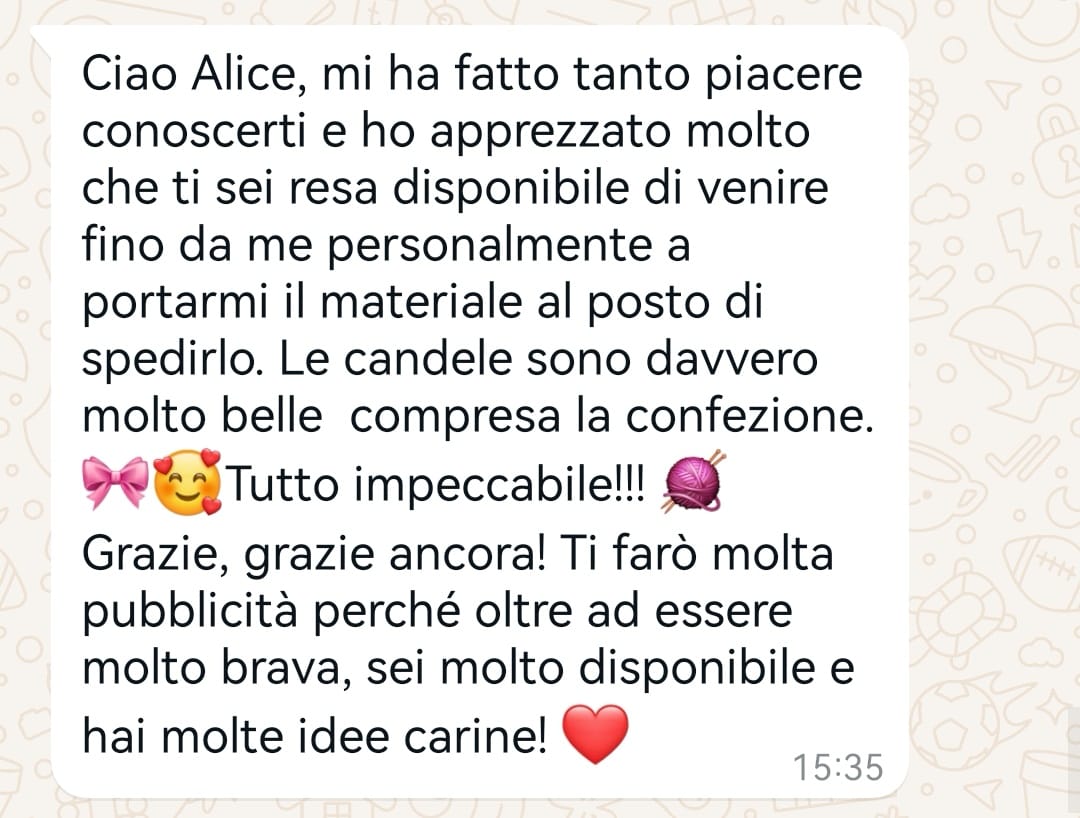Click the smiling face with hearts emoji
Screen dimensions: 1080x818
[x=187, y=481]
